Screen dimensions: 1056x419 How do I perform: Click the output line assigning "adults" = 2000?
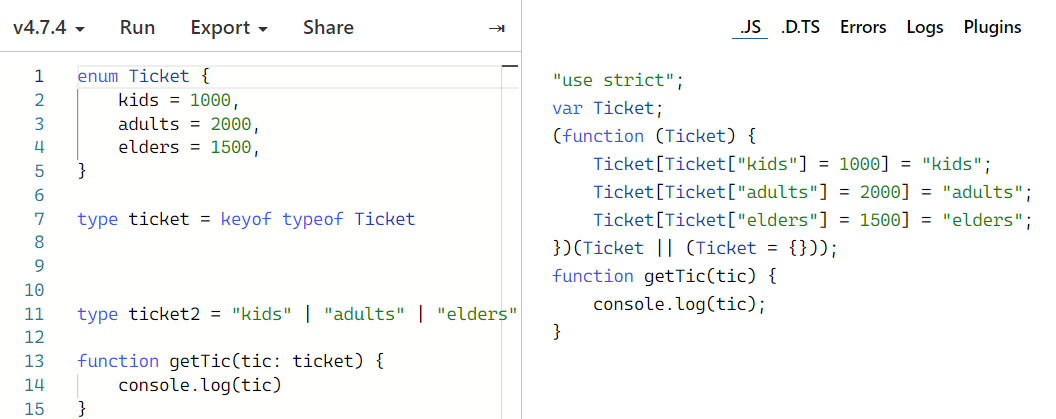813,192
